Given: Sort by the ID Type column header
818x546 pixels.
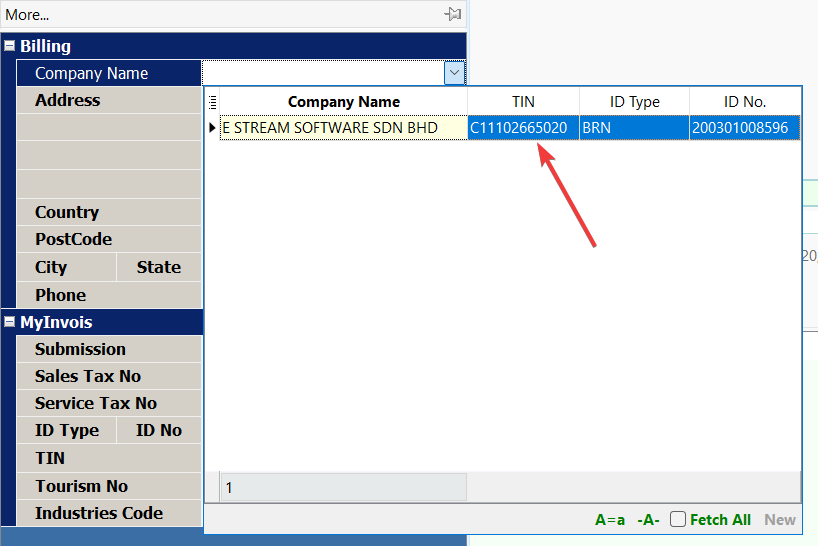Looking at the screenshot, I should pos(634,102).
